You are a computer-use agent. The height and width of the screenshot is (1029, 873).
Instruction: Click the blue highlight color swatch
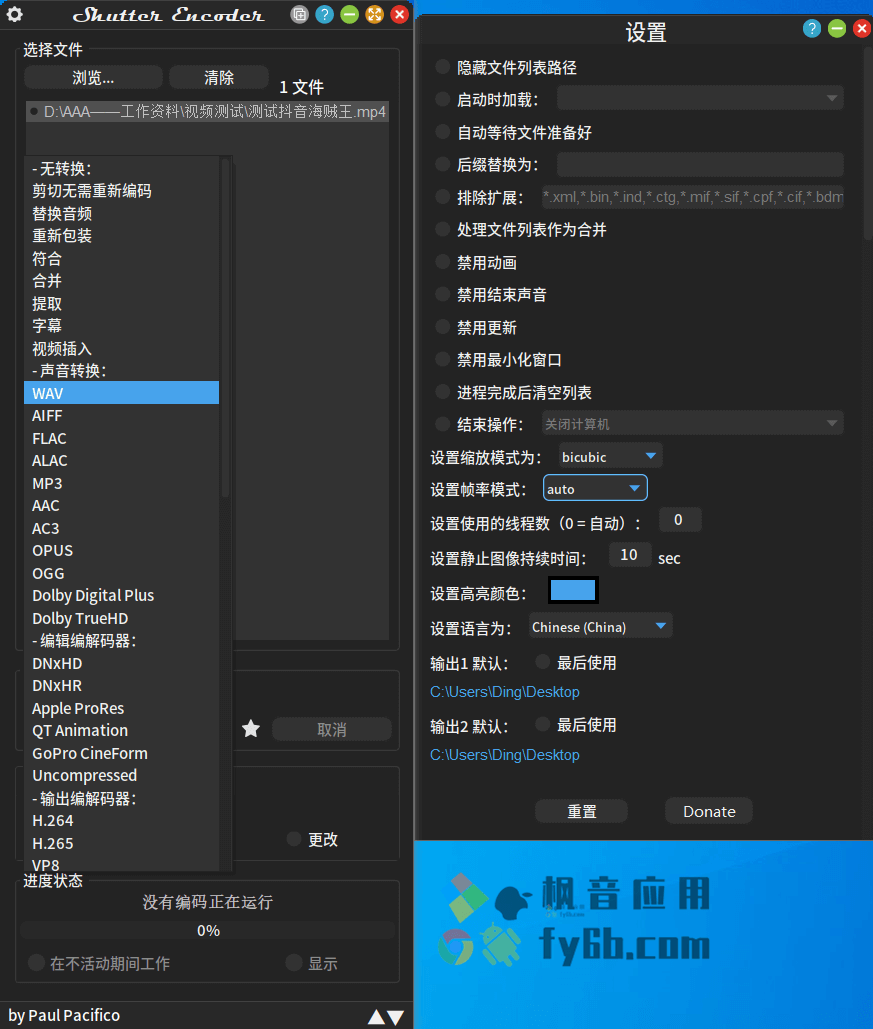(x=573, y=590)
